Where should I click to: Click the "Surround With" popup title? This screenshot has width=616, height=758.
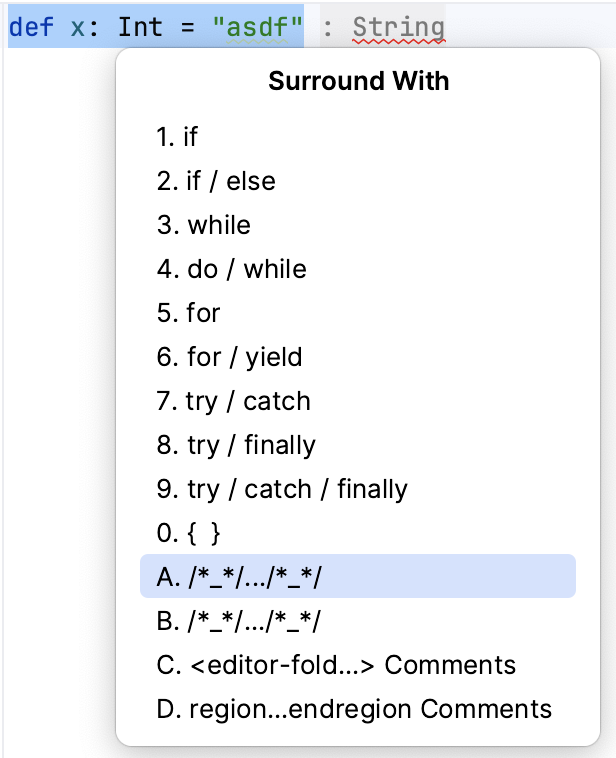pyautogui.click(x=359, y=81)
